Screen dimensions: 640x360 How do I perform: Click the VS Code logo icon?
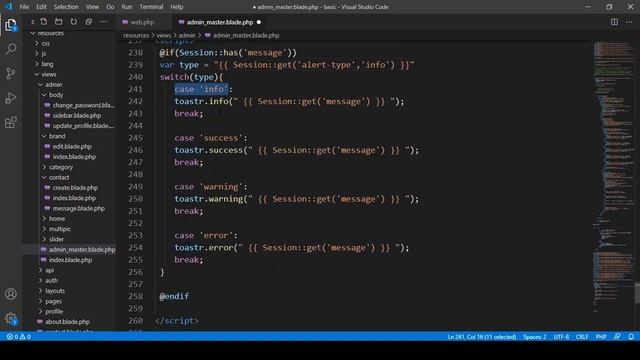pyautogui.click(x=8, y=7)
